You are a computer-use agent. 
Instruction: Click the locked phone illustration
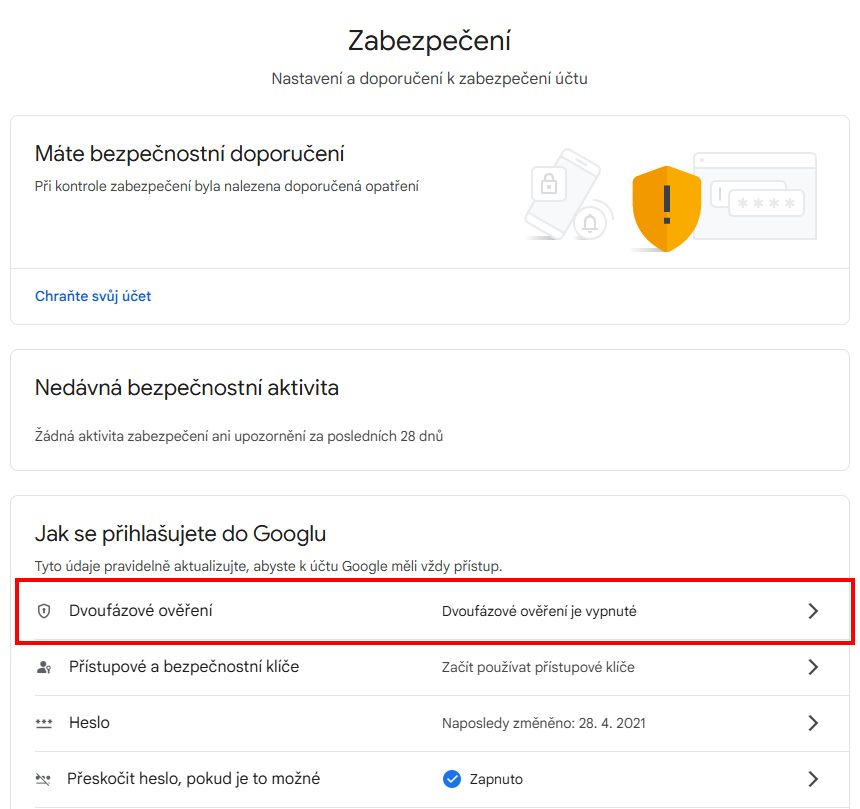coord(561,193)
